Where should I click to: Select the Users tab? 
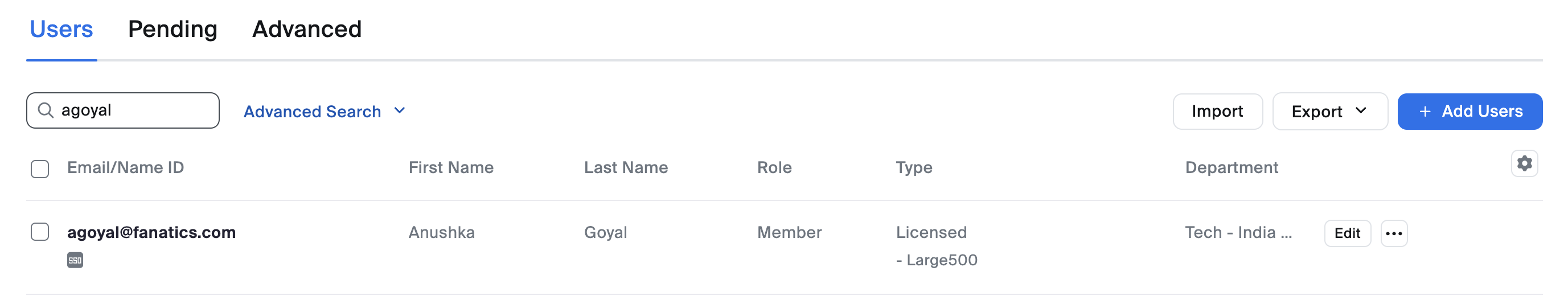[x=61, y=29]
